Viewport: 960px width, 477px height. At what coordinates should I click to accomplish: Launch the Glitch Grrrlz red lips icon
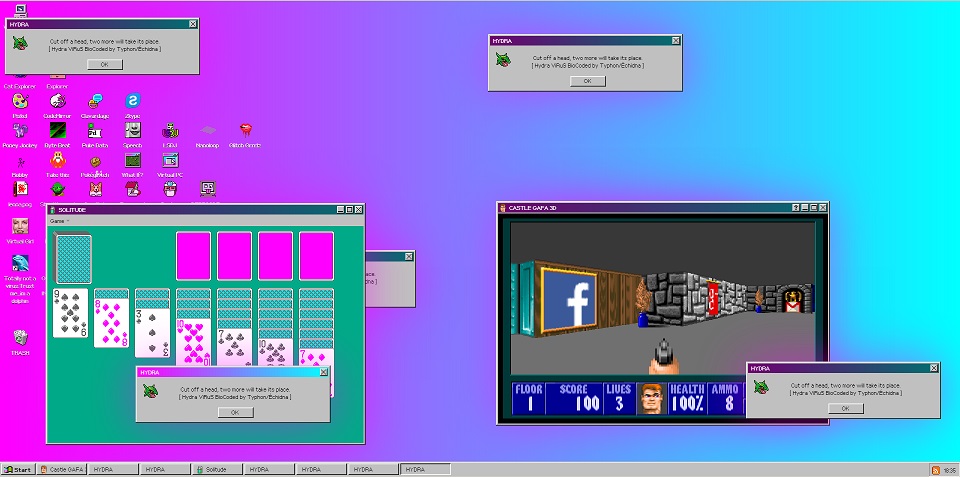coord(246,130)
